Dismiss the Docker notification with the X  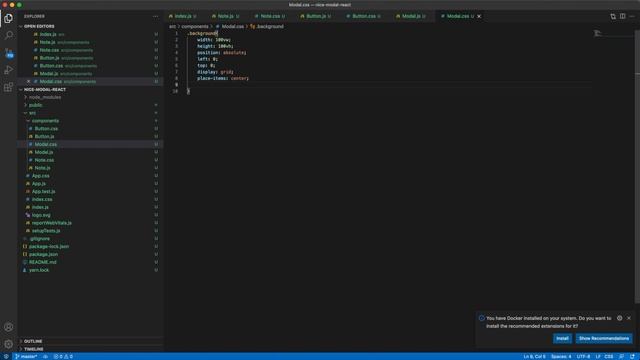(629, 318)
